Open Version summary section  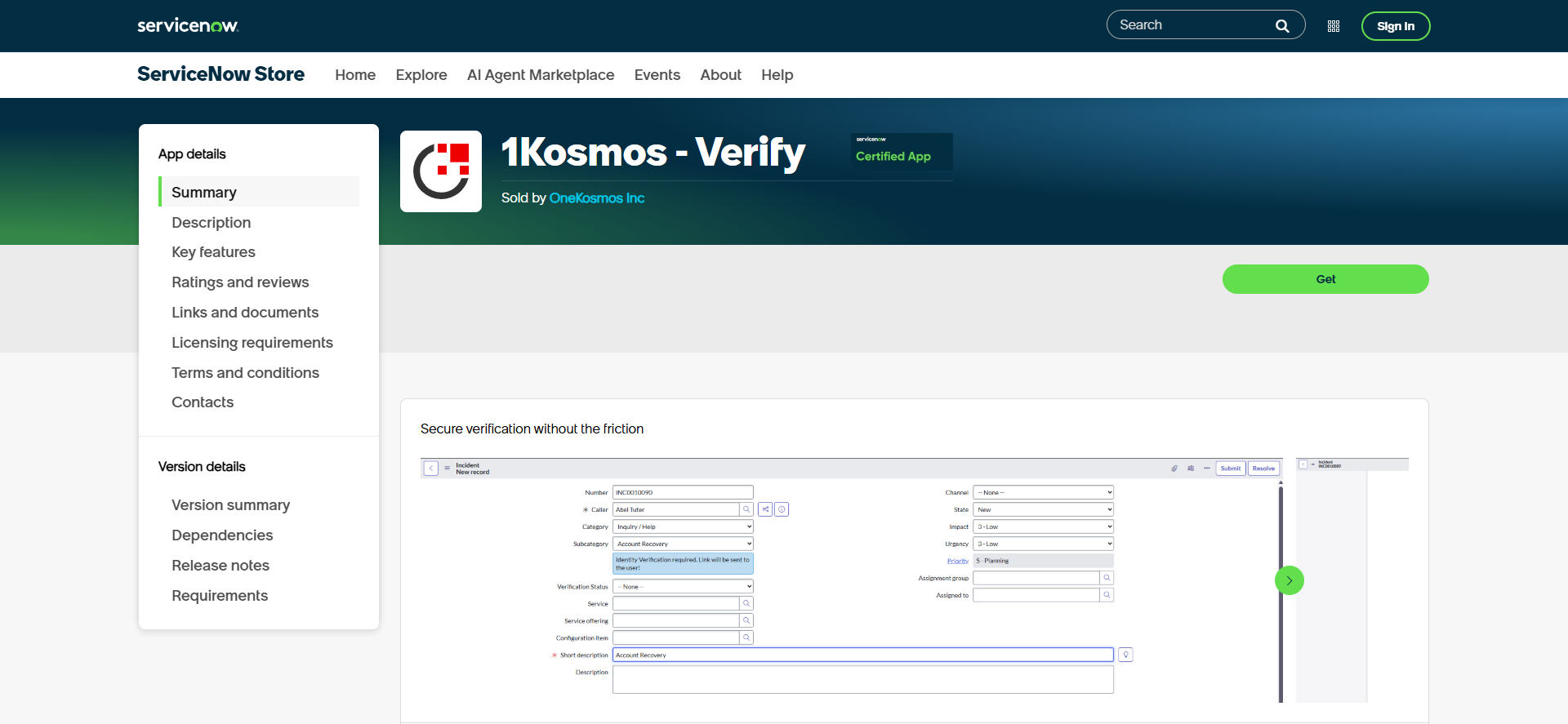pyautogui.click(x=230, y=505)
